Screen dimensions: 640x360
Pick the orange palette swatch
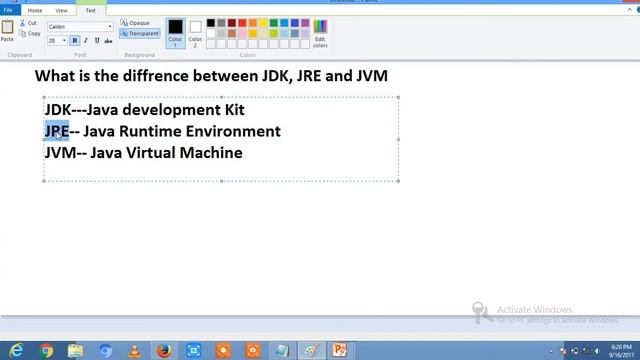pyautogui.click(x=253, y=23)
